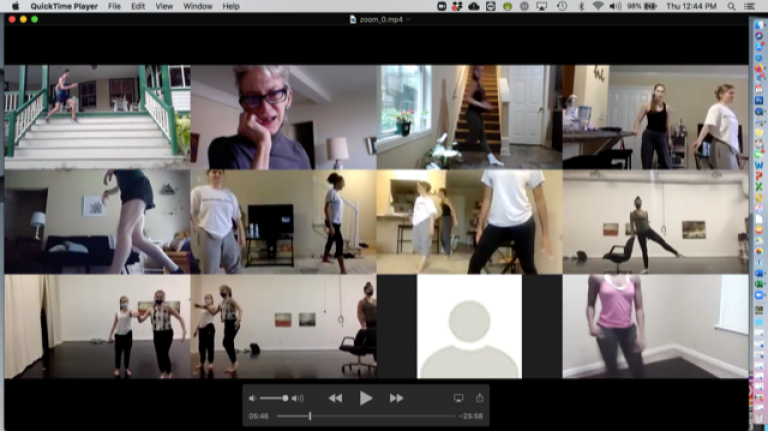Click the Share icon in player controls
Screen dimensions: 768x431
point(479,398)
